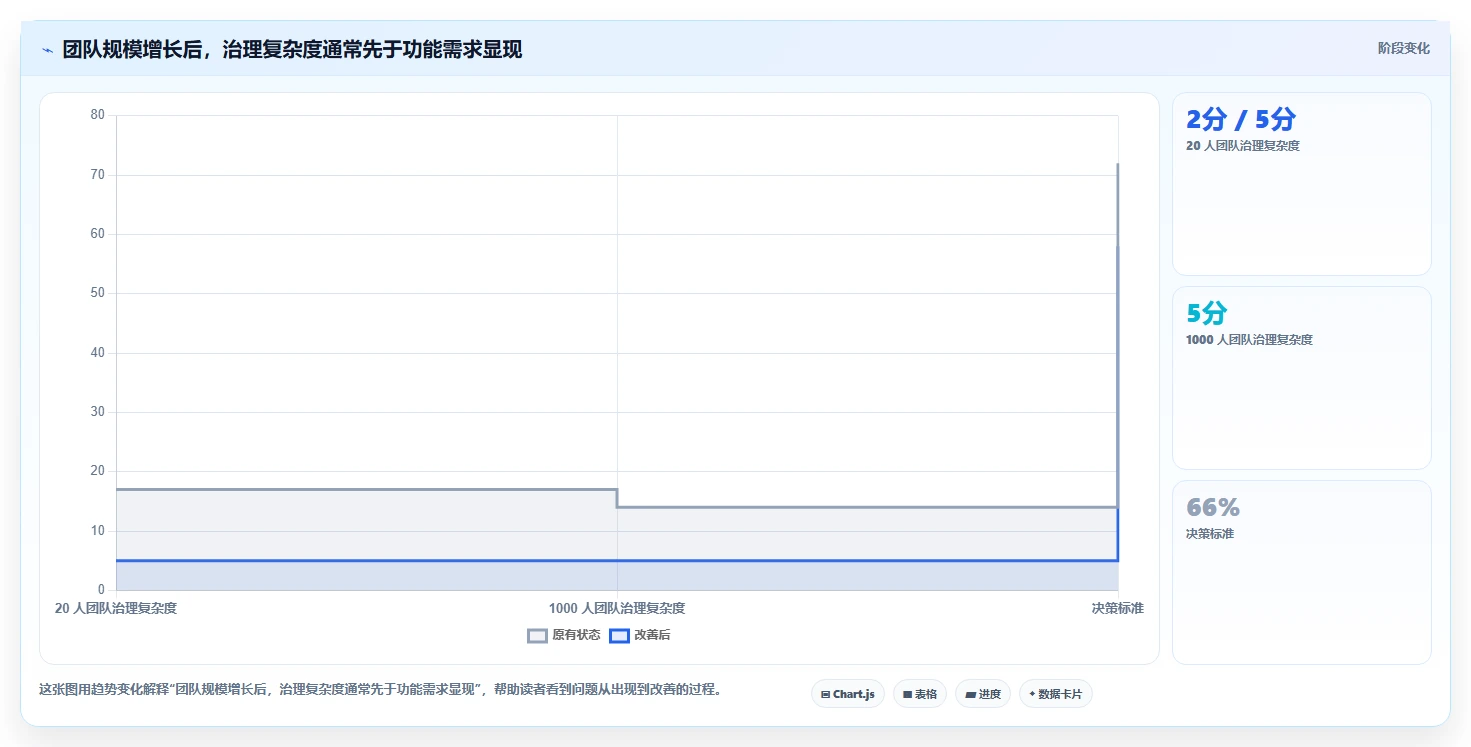The image size is (1471, 747).
Task: Click the 2分 / 5分 card value
Action: pyautogui.click(x=1240, y=120)
